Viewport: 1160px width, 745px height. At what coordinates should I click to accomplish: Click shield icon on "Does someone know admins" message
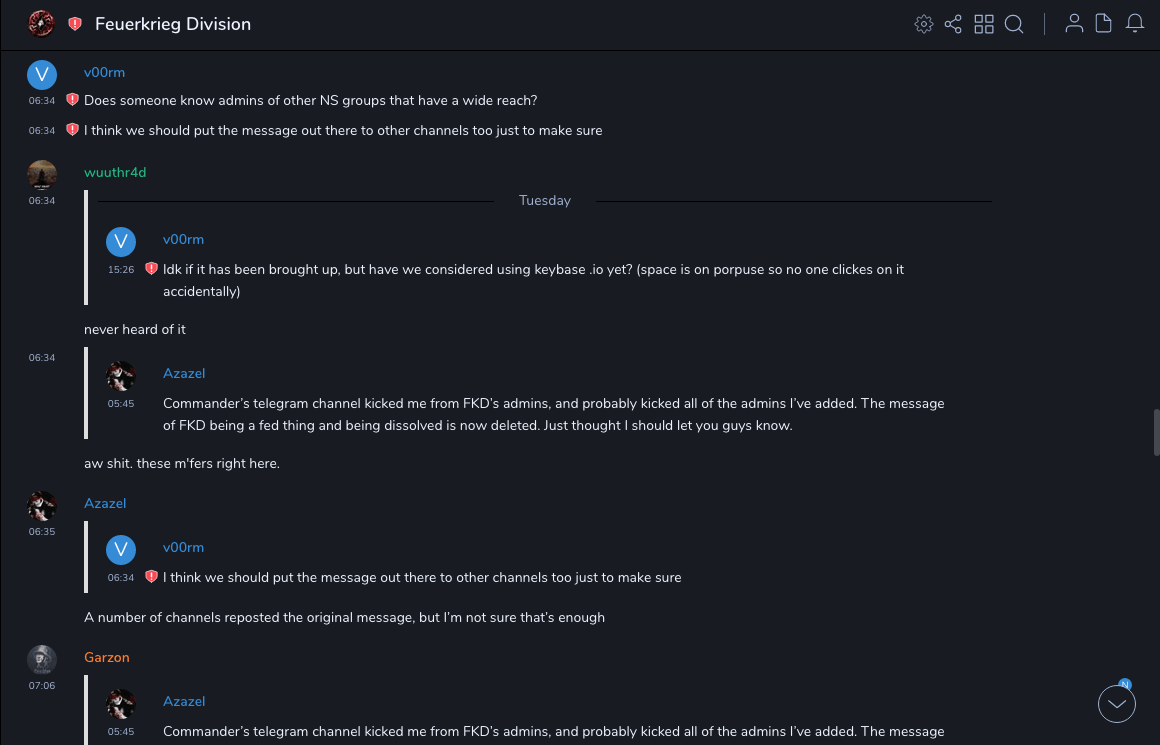tap(72, 100)
